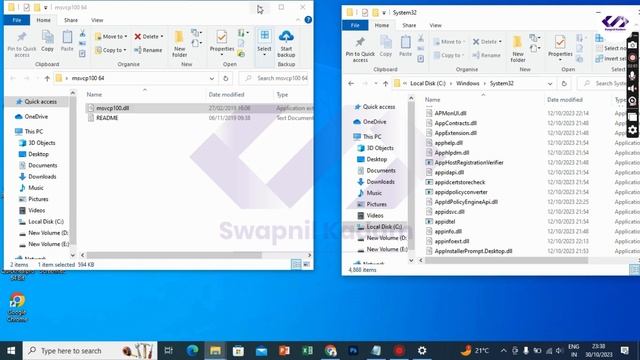Select This PC in System32 navigation pane

point(372,137)
